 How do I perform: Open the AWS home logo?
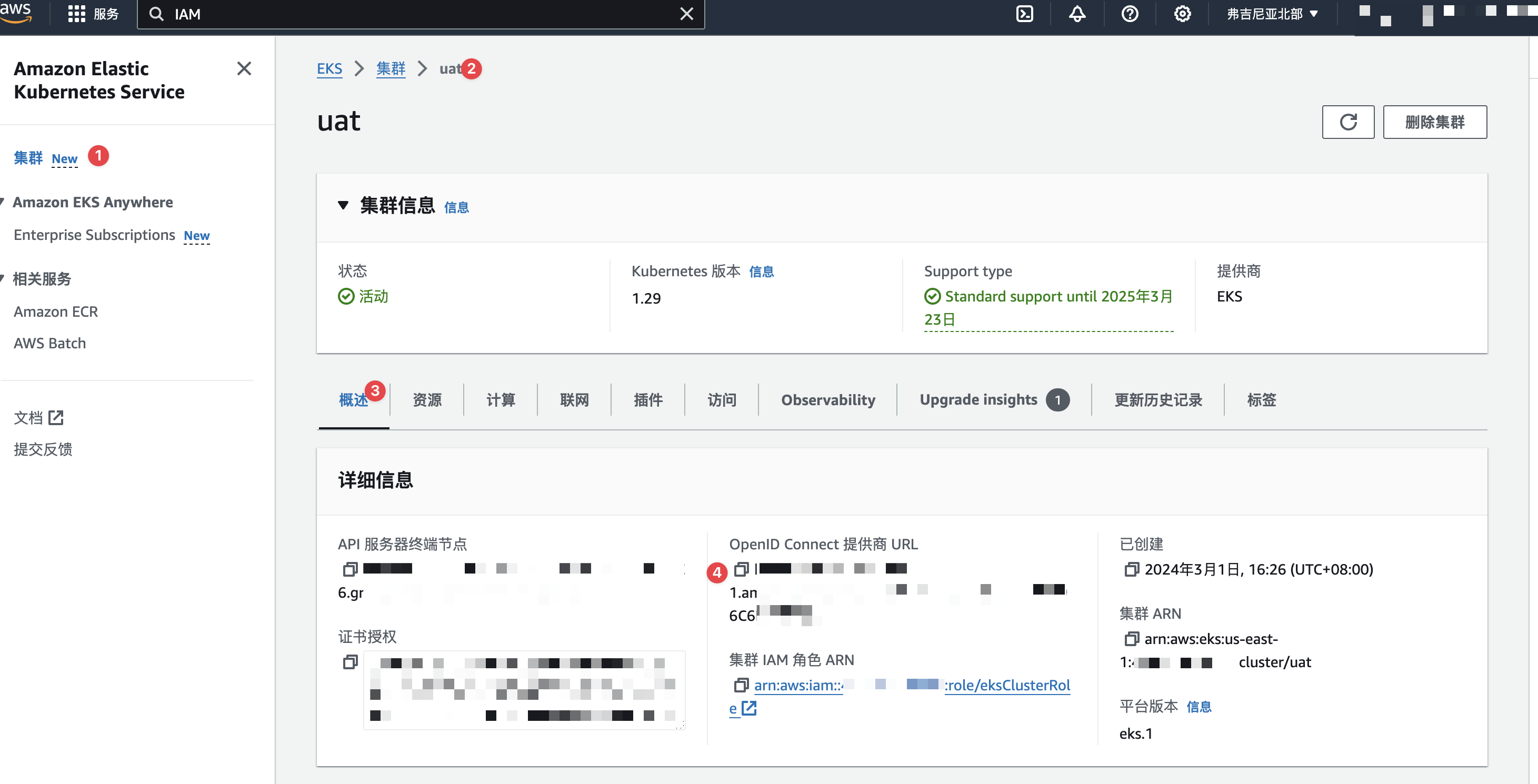click(15, 12)
